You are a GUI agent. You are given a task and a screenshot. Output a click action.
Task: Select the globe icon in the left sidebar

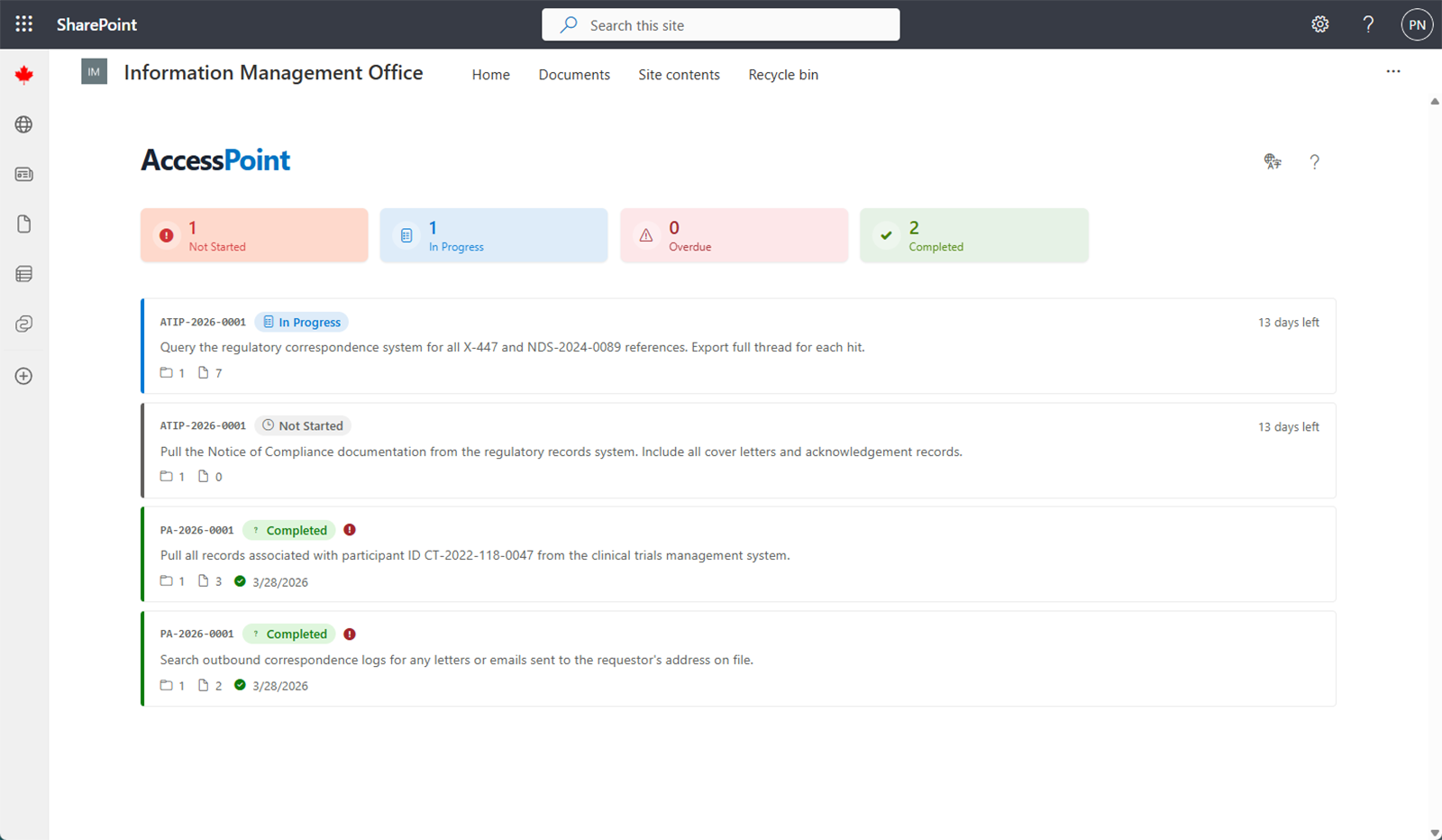23,124
